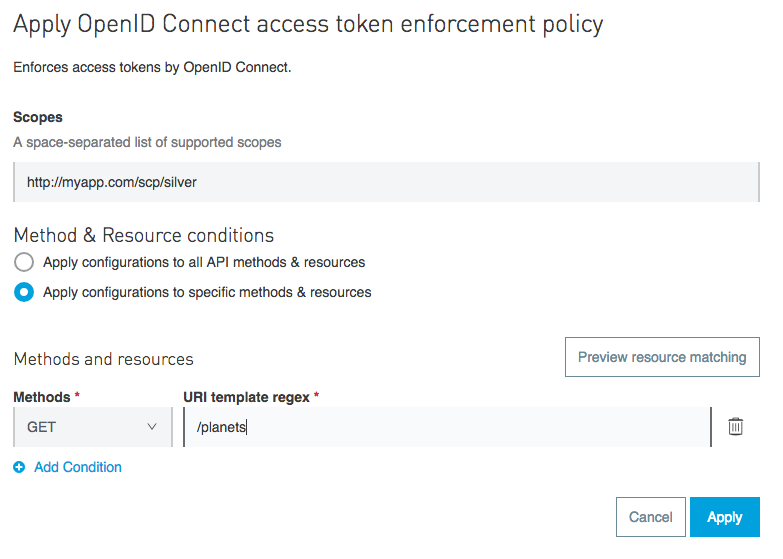Click the 'Methods and resources' section heading
This screenshot has height=559, width=783.
click(x=103, y=359)
